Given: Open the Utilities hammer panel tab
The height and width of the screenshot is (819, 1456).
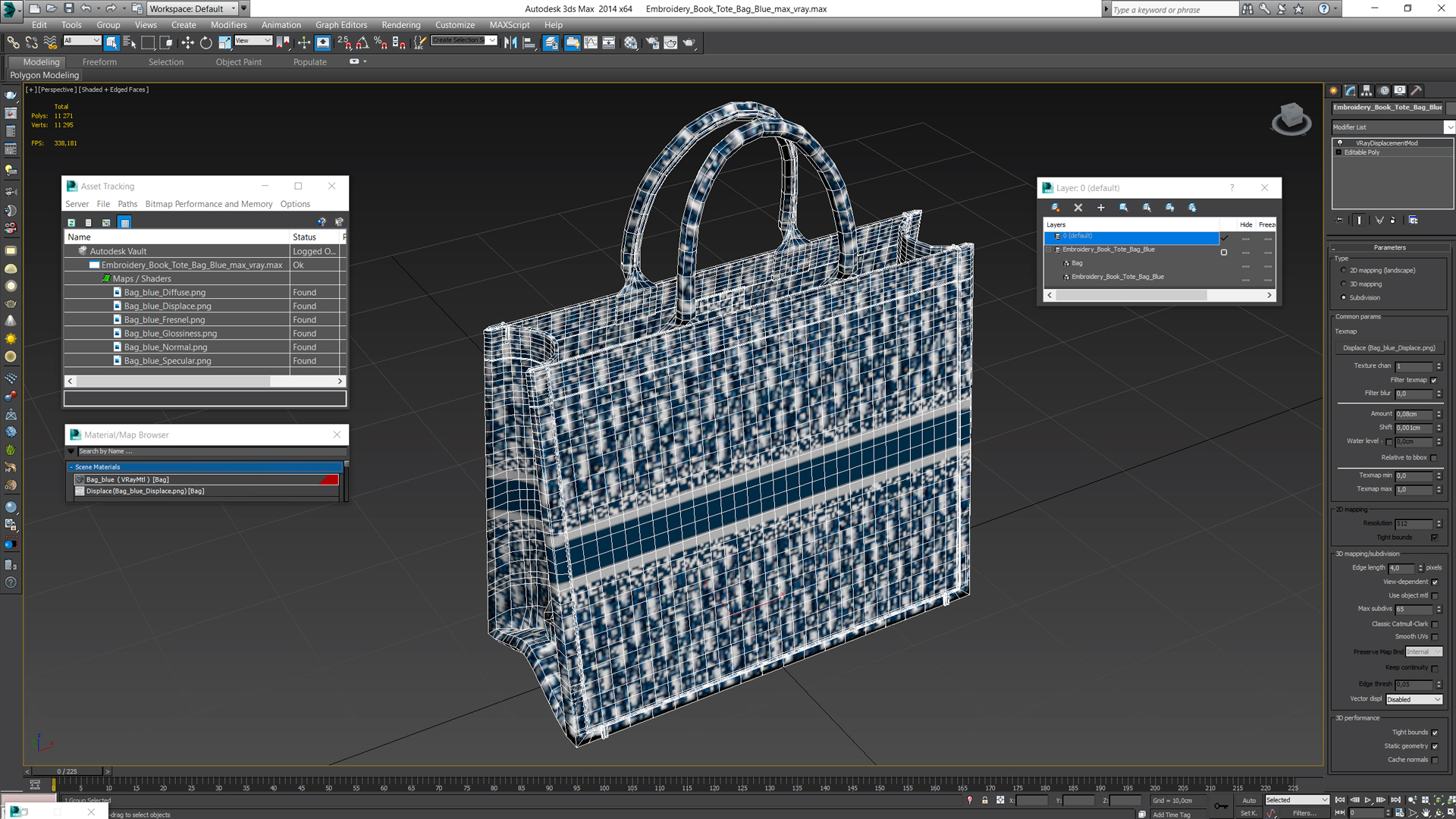Looking at the screenshot, I should pyautogui.click(x=1417, y=90).
